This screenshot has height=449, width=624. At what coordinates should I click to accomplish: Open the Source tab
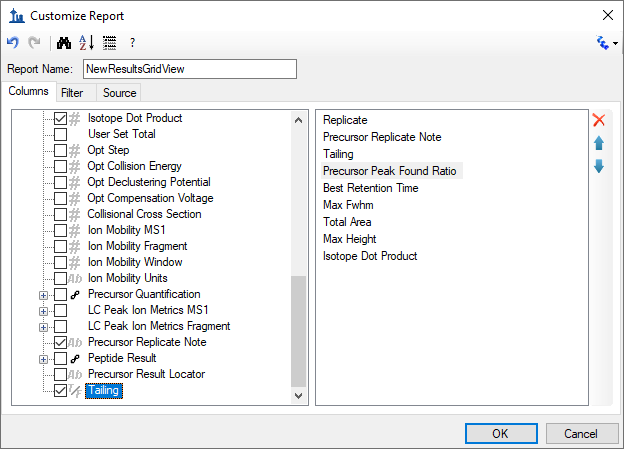click(x=119, y=93)
